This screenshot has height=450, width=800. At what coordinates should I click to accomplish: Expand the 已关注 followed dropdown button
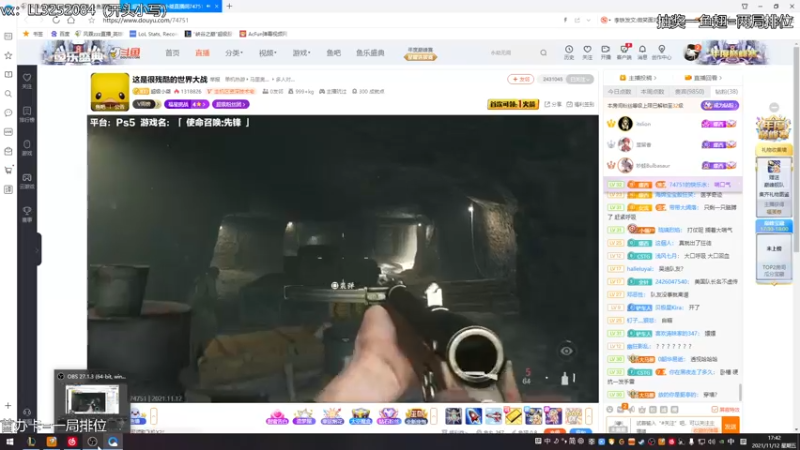coord(580,79)
